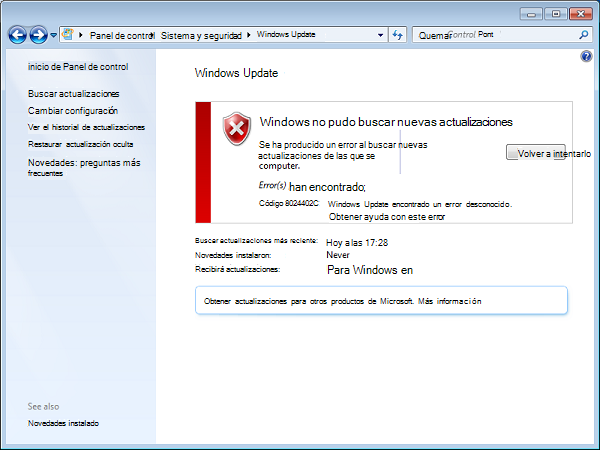Screen dimensions: 600x450
Task: Minimize the Windows Update window
Action: coord(531,14)
